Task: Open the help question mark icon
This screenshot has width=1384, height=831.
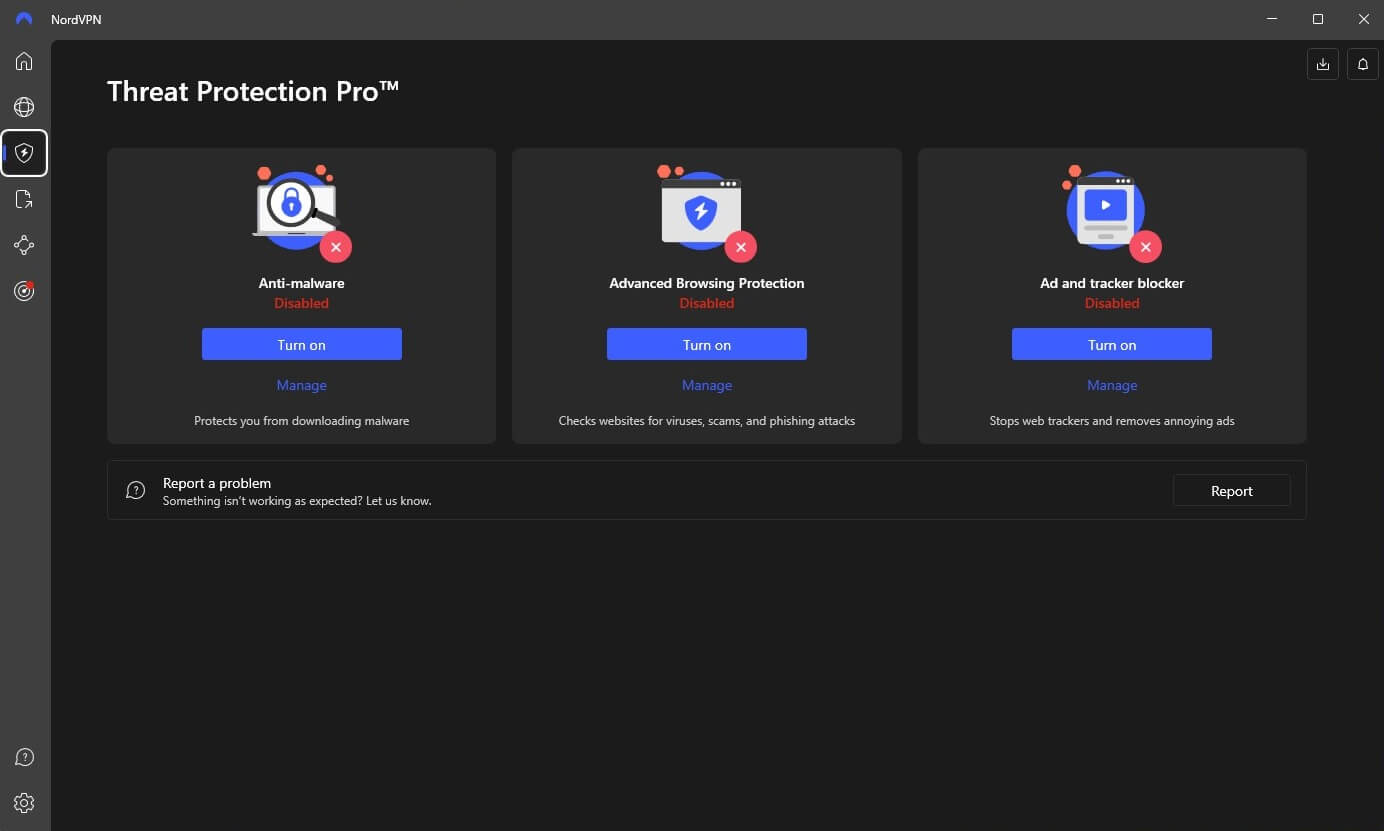Action: (x=24, y=757)
